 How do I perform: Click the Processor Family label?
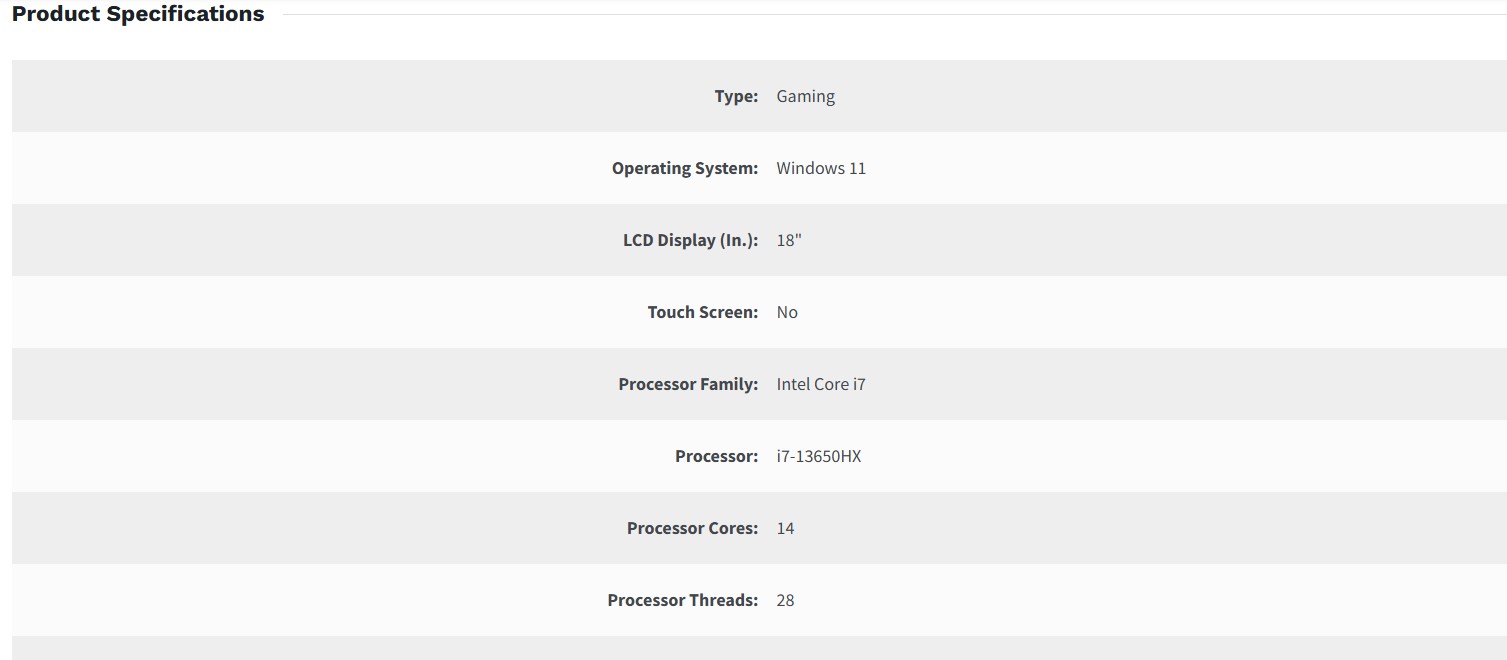688,384
